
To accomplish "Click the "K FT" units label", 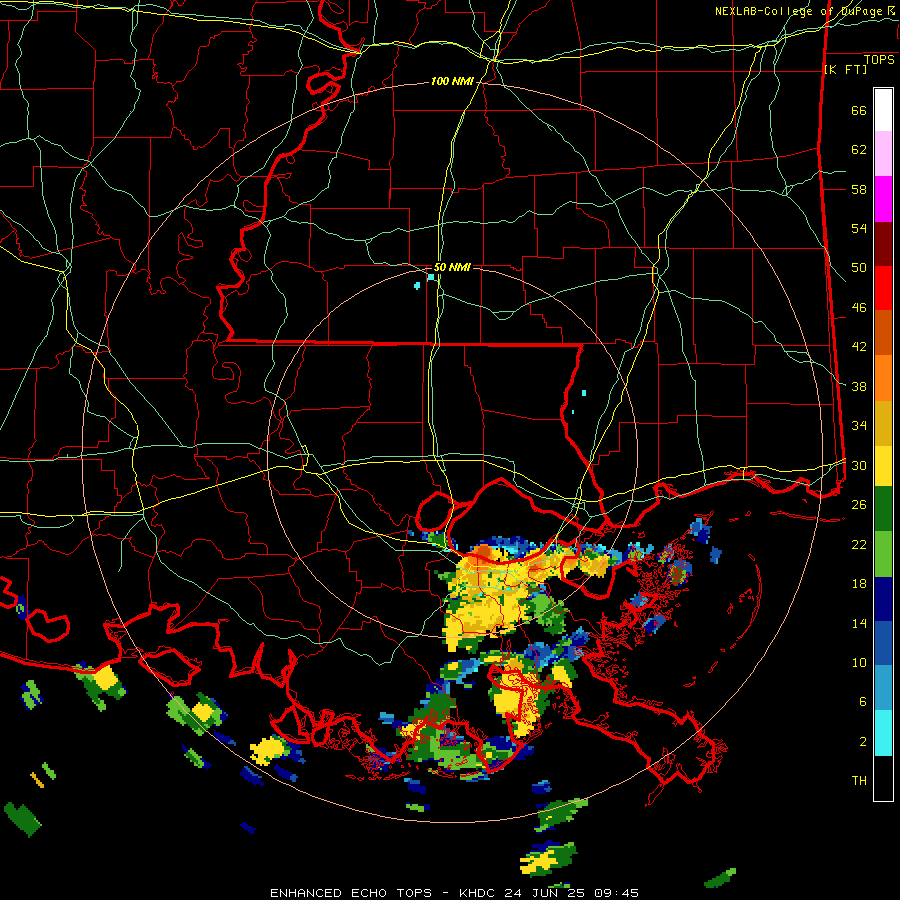I will [845, 69].
